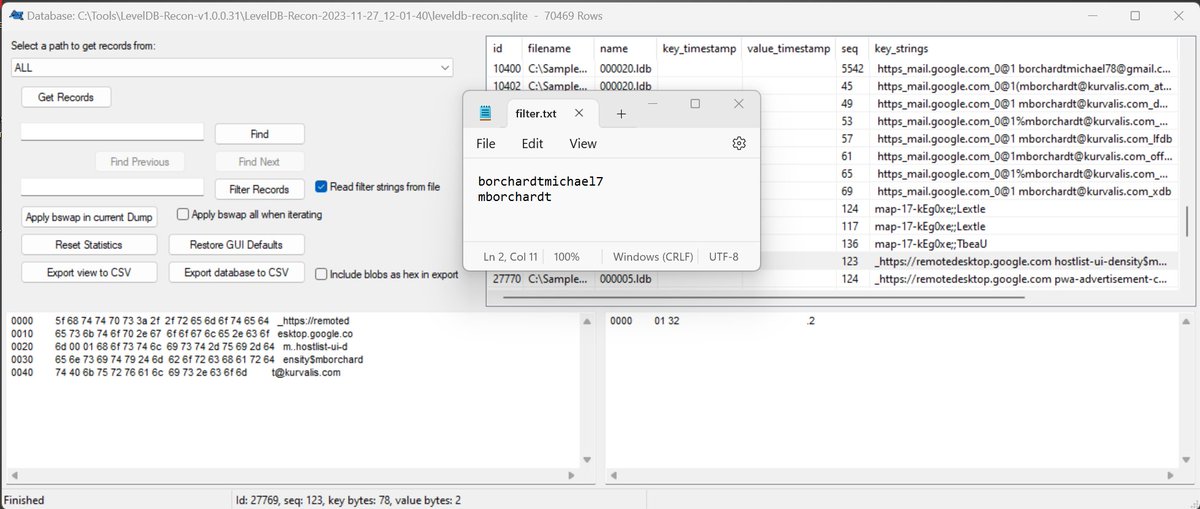The height and width of the screenshot is (509, 1200).
Task: Click the Reset Statistics button
Action: pyautogui.click(x=88, y=245)
